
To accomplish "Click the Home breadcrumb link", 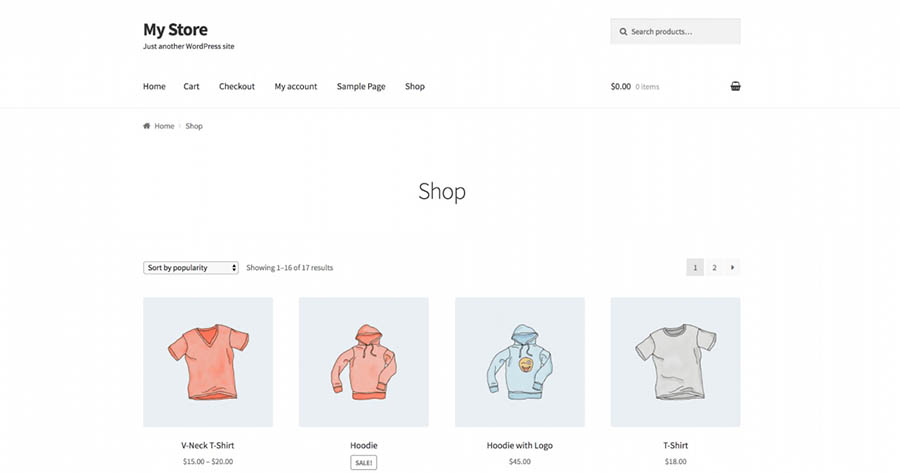I will (164, 126).
